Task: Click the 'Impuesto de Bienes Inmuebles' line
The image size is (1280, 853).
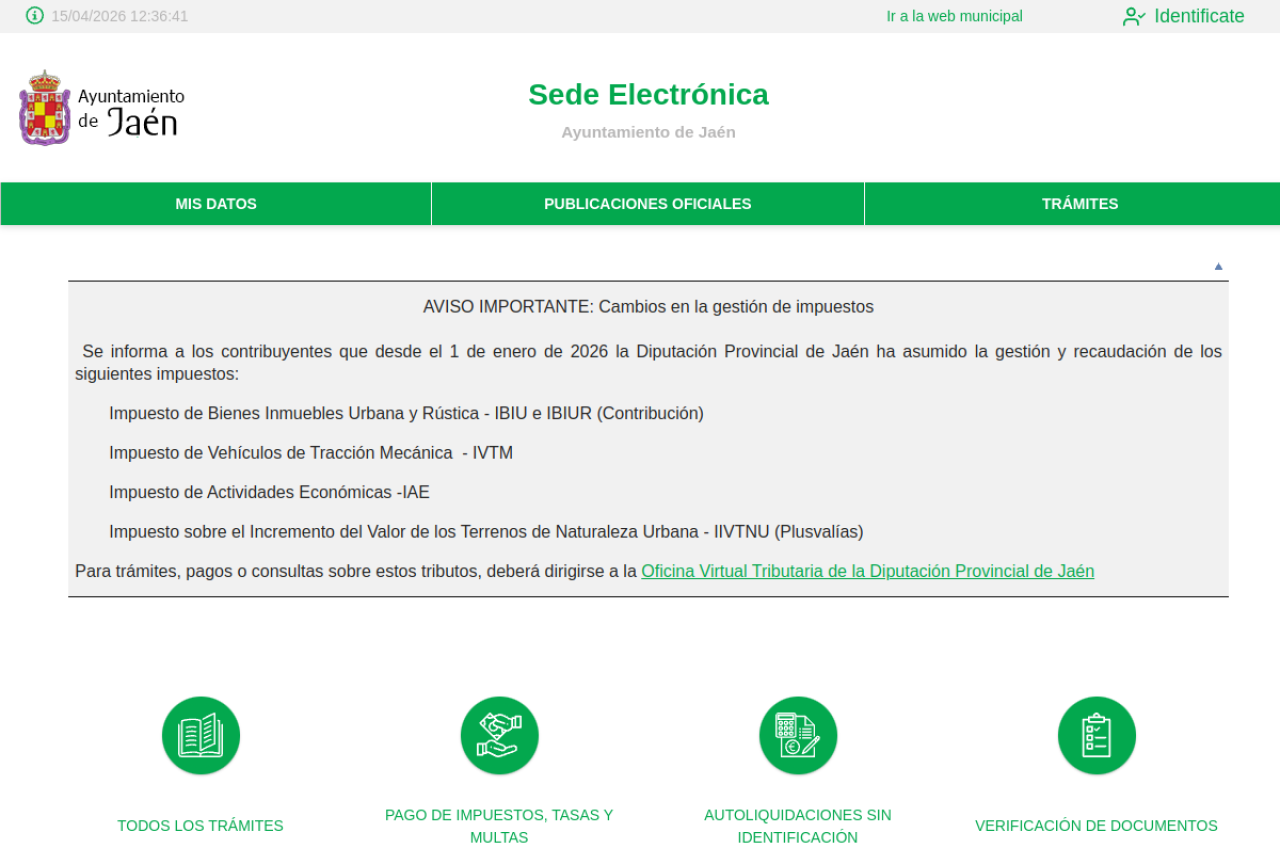Action: (x=406, y=413)
